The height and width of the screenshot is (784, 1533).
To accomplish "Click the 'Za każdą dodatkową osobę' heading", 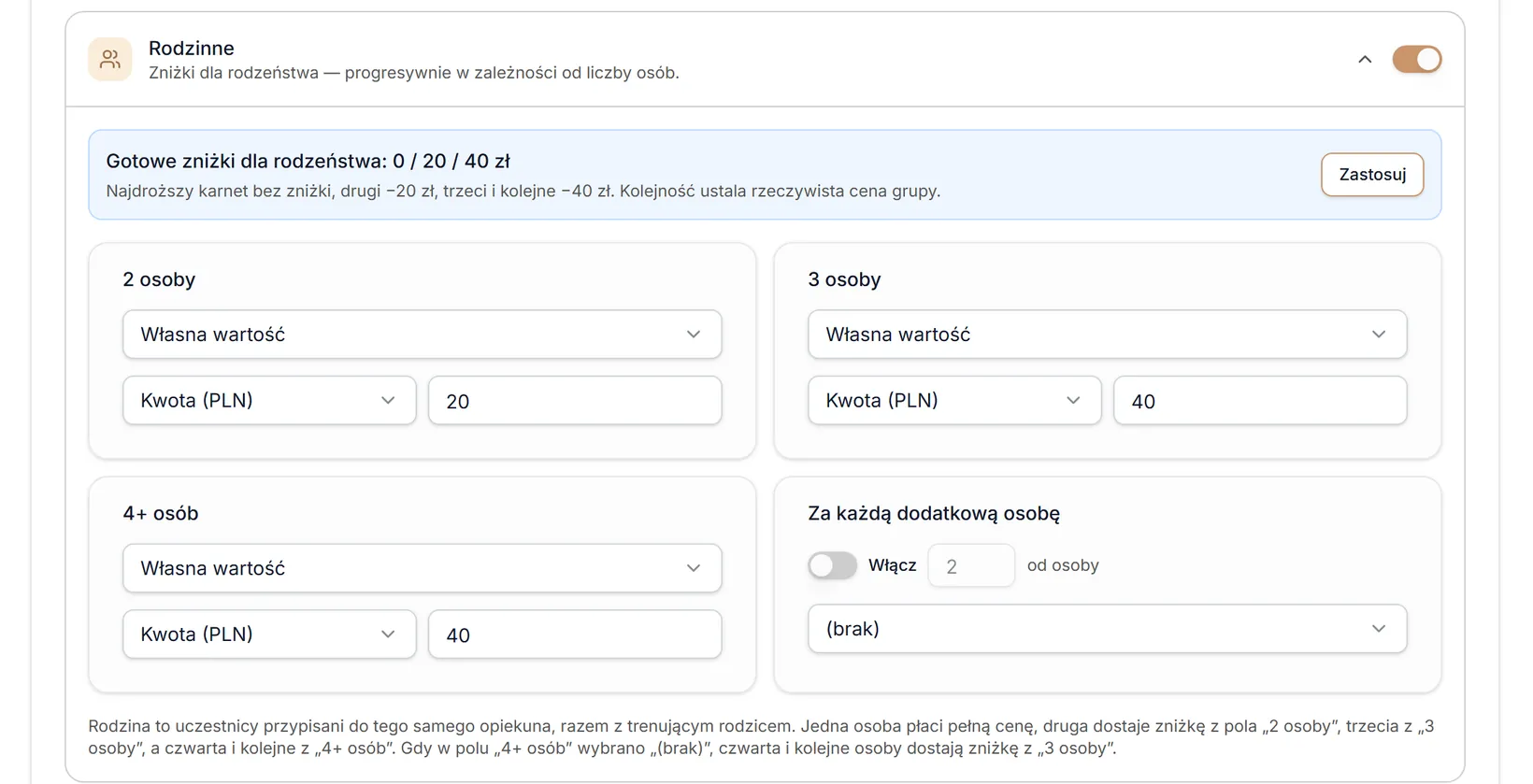I will (x=934, y=513).
